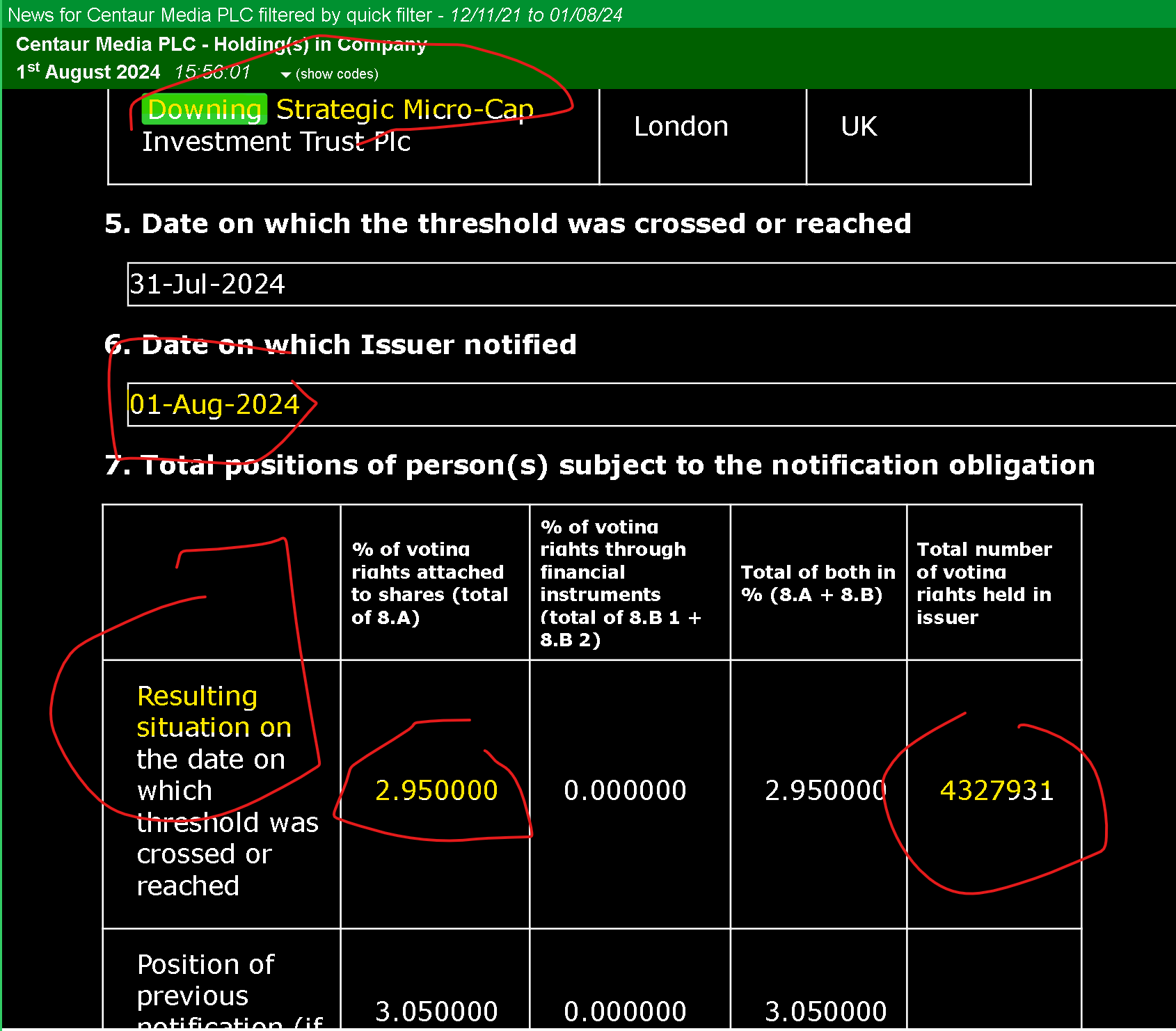
Task: Click the highlighted 'Downing' keyword
Action: [x=205, y=109]
